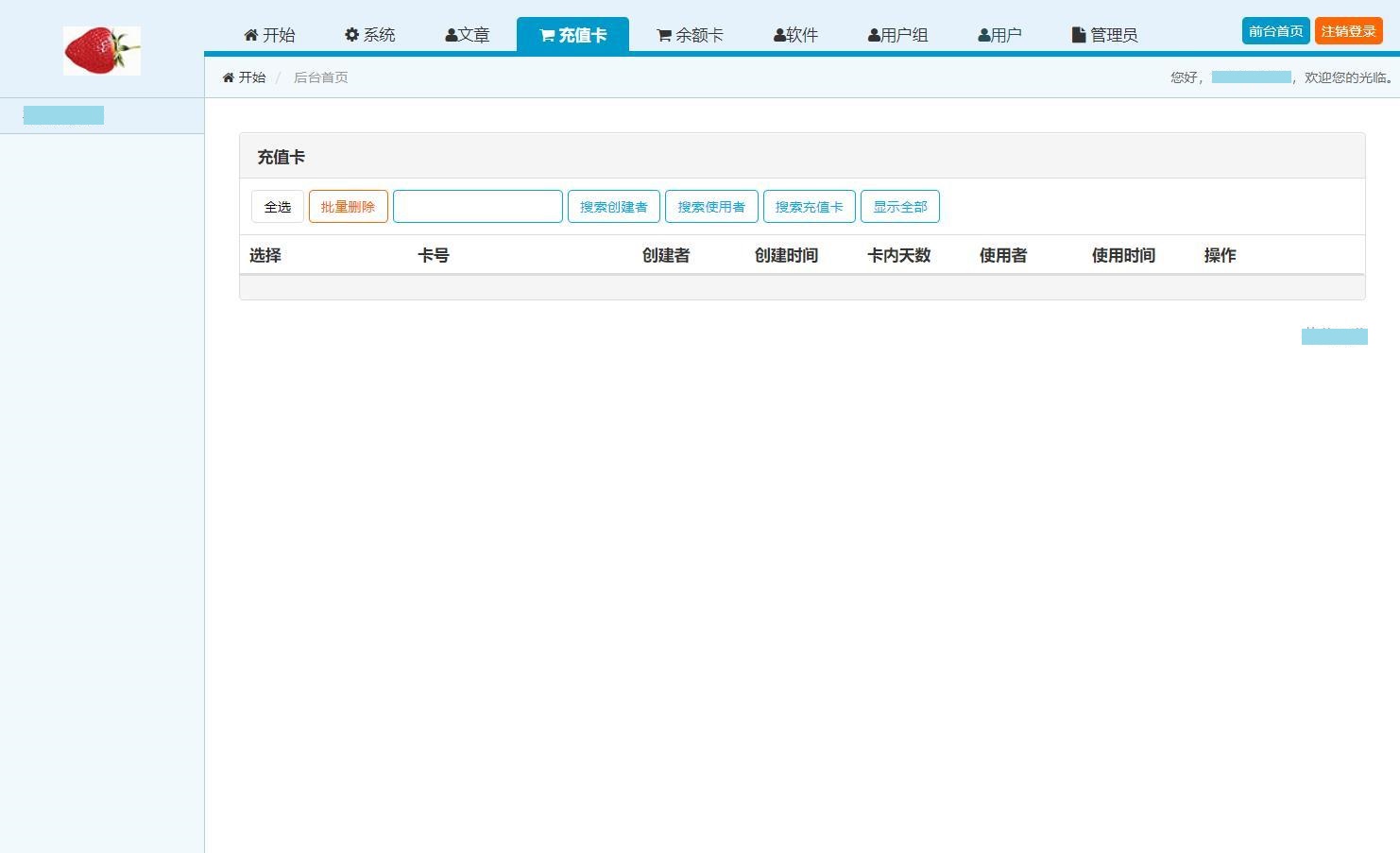Image resolution: width=1400 pixels, height=853 pixels.
Task: Click the 注销登录 logout button
Action: point(1348,31)
